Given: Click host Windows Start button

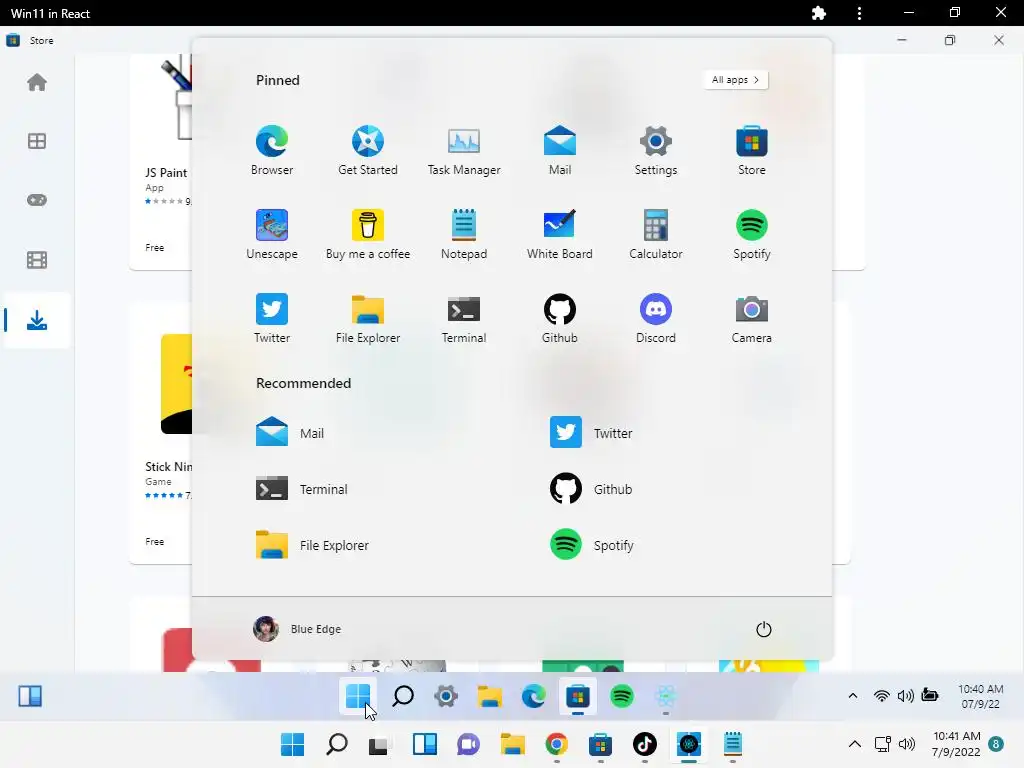Looking at the screenshot, I should (292, 744).
